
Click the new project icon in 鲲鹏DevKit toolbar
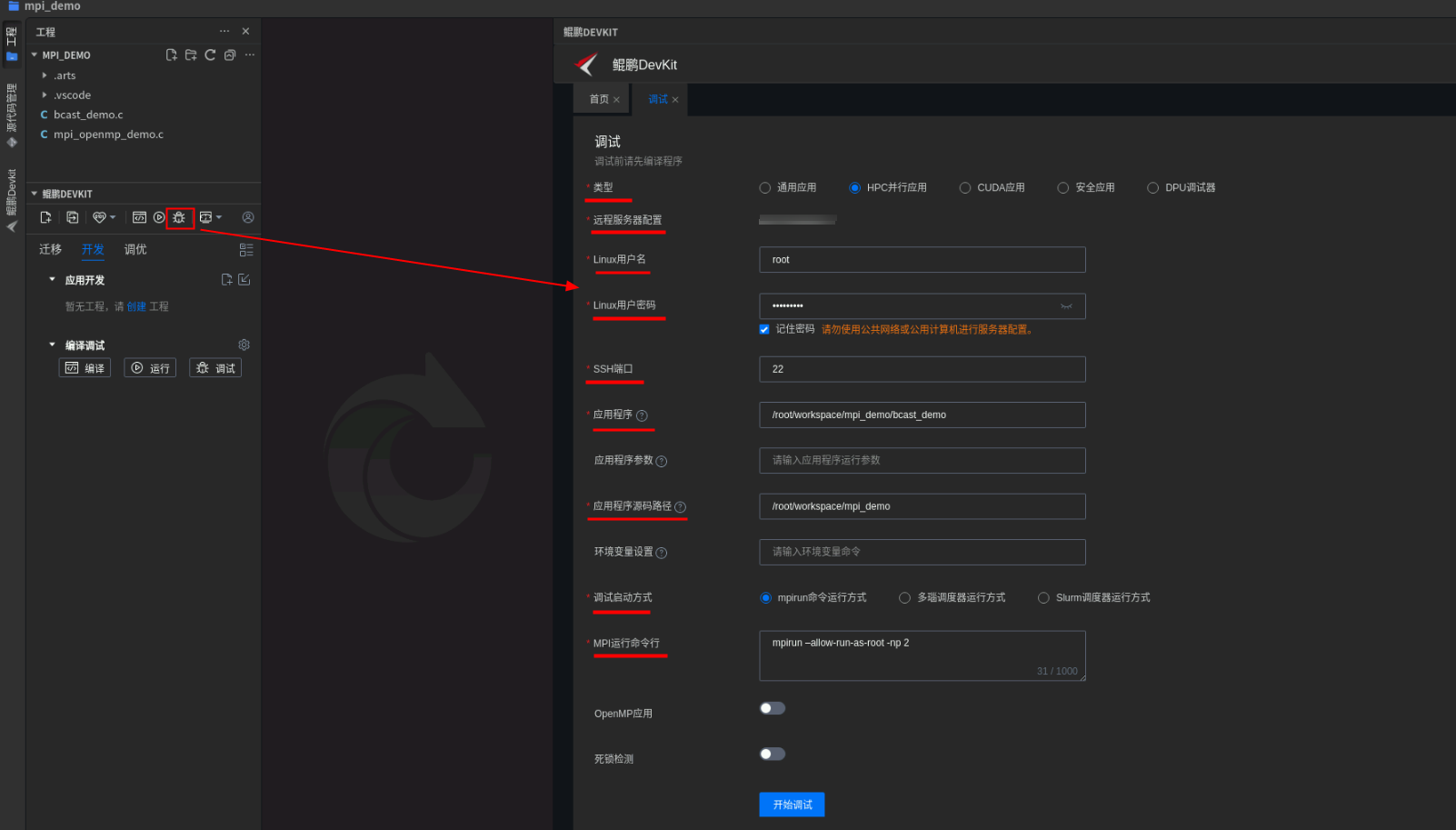pyautogui.click(x=45, y=217)
